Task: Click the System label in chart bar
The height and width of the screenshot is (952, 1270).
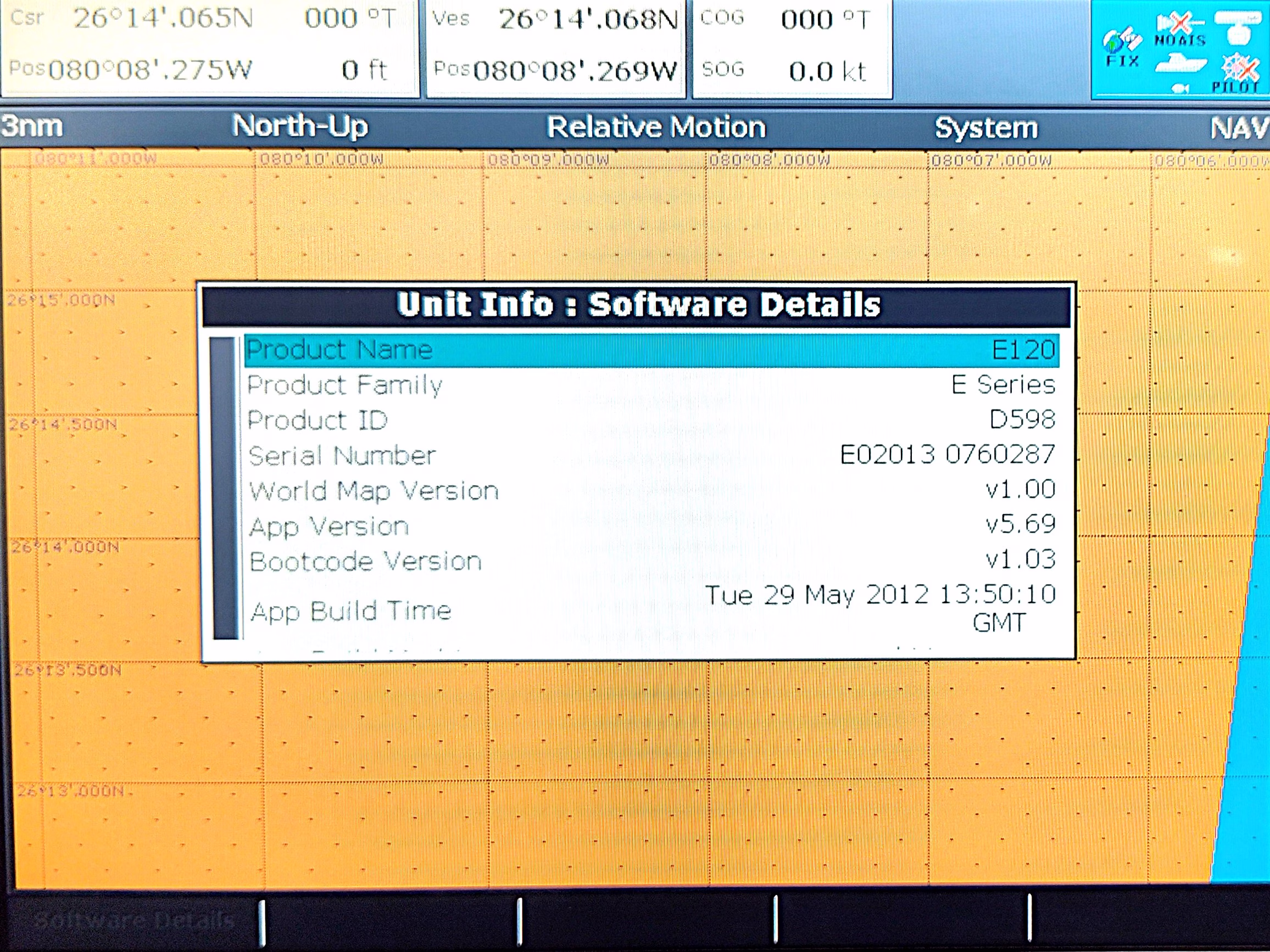Action: 986,127
